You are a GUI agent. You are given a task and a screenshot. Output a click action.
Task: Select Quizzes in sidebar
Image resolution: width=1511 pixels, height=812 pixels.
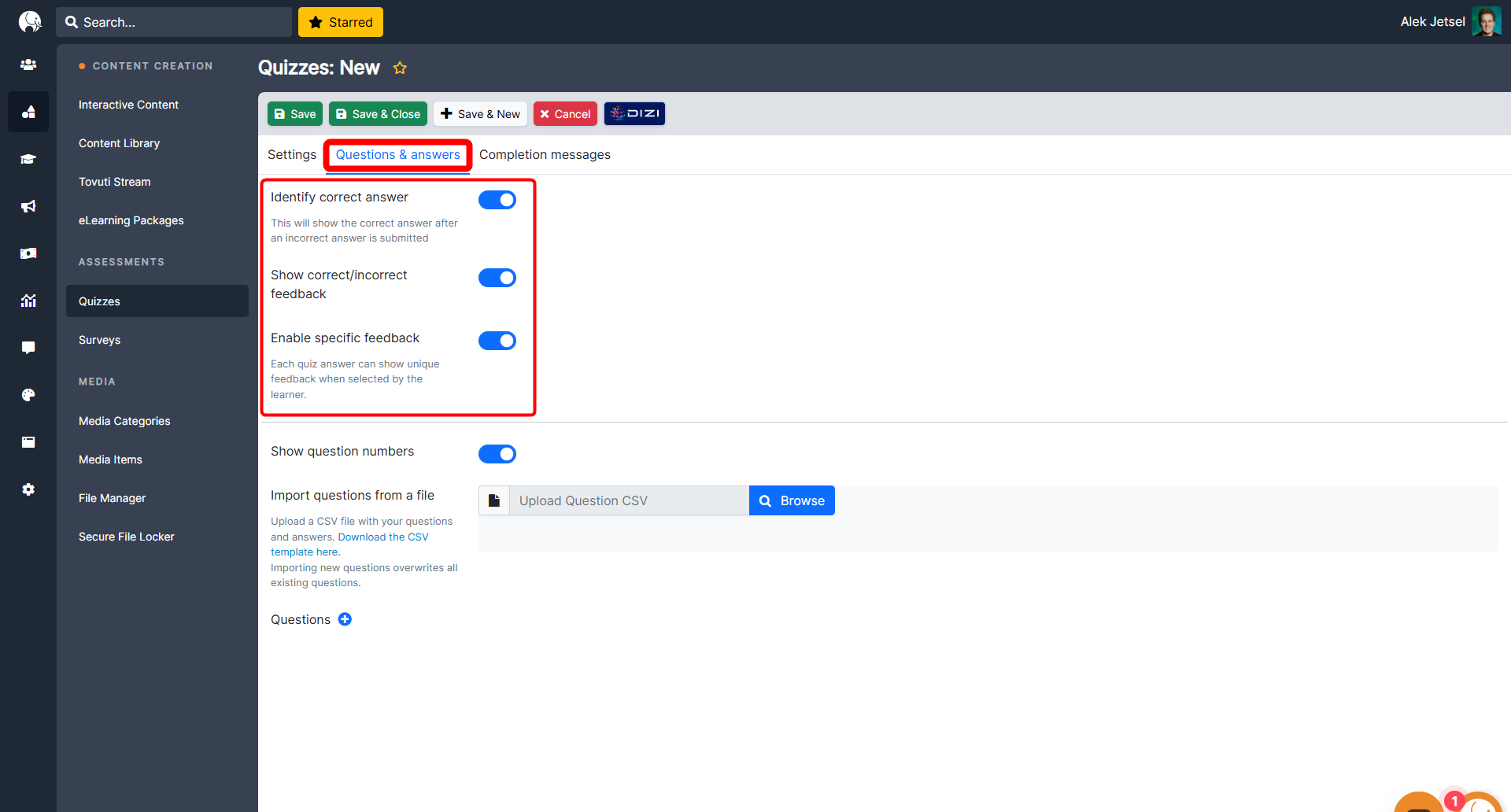coord(157,301)
